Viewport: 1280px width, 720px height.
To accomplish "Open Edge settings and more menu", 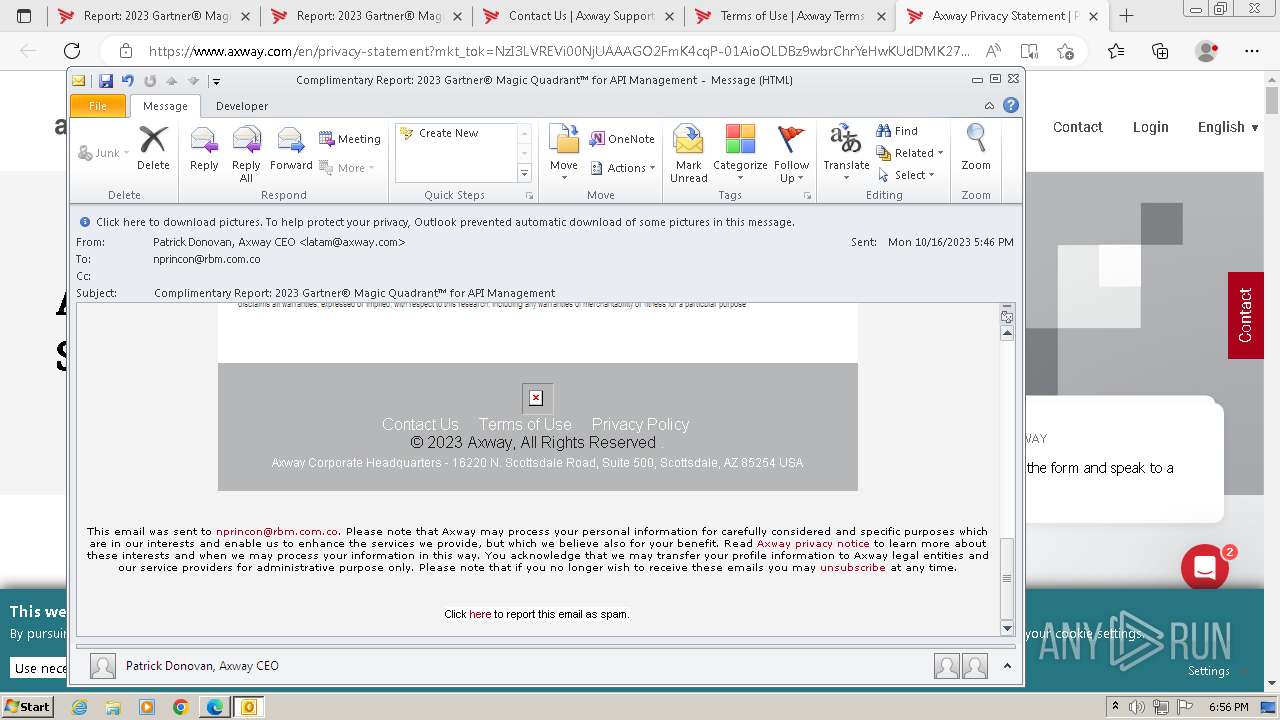I will (1251, 51).
